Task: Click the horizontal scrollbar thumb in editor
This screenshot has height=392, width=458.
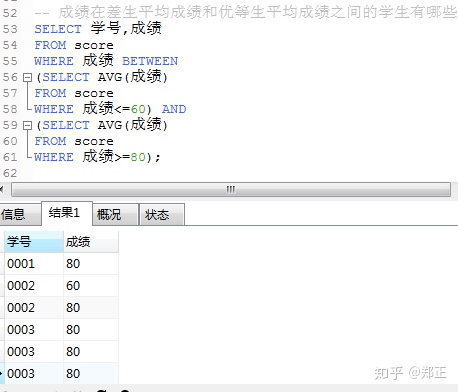Action: (231, 190)
